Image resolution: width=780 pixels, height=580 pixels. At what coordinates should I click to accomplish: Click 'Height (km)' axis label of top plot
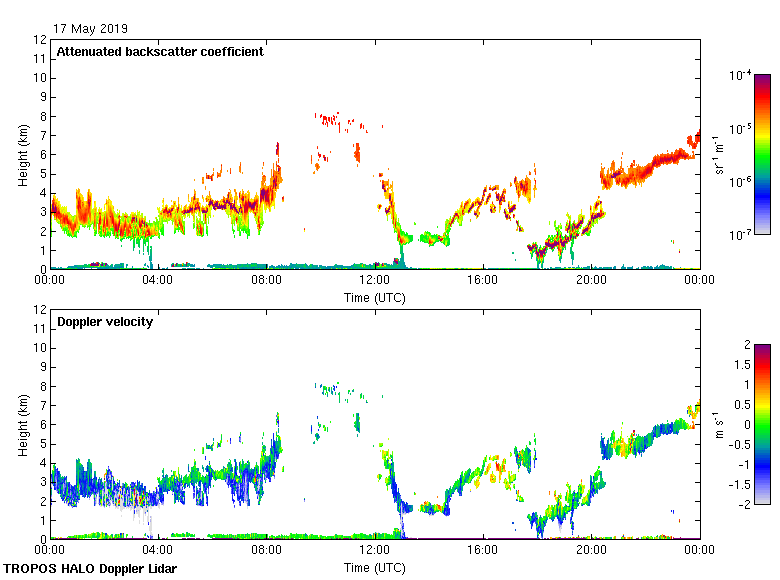(x=22, y=154)
